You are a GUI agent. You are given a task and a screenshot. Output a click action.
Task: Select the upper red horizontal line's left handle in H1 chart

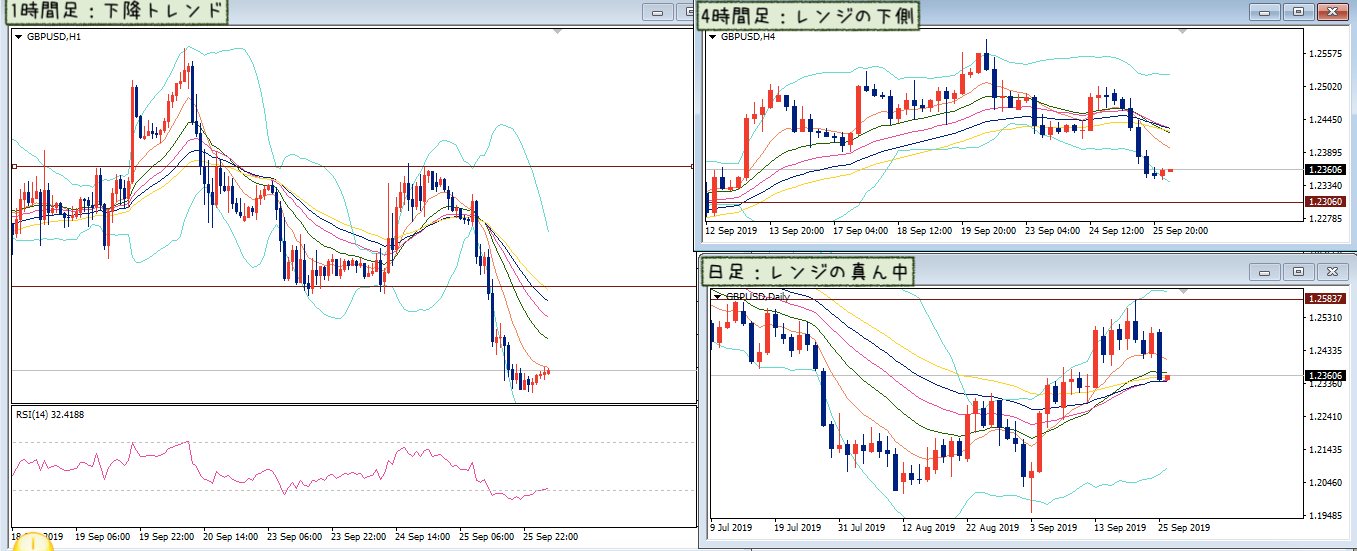(x=14, y=166)
